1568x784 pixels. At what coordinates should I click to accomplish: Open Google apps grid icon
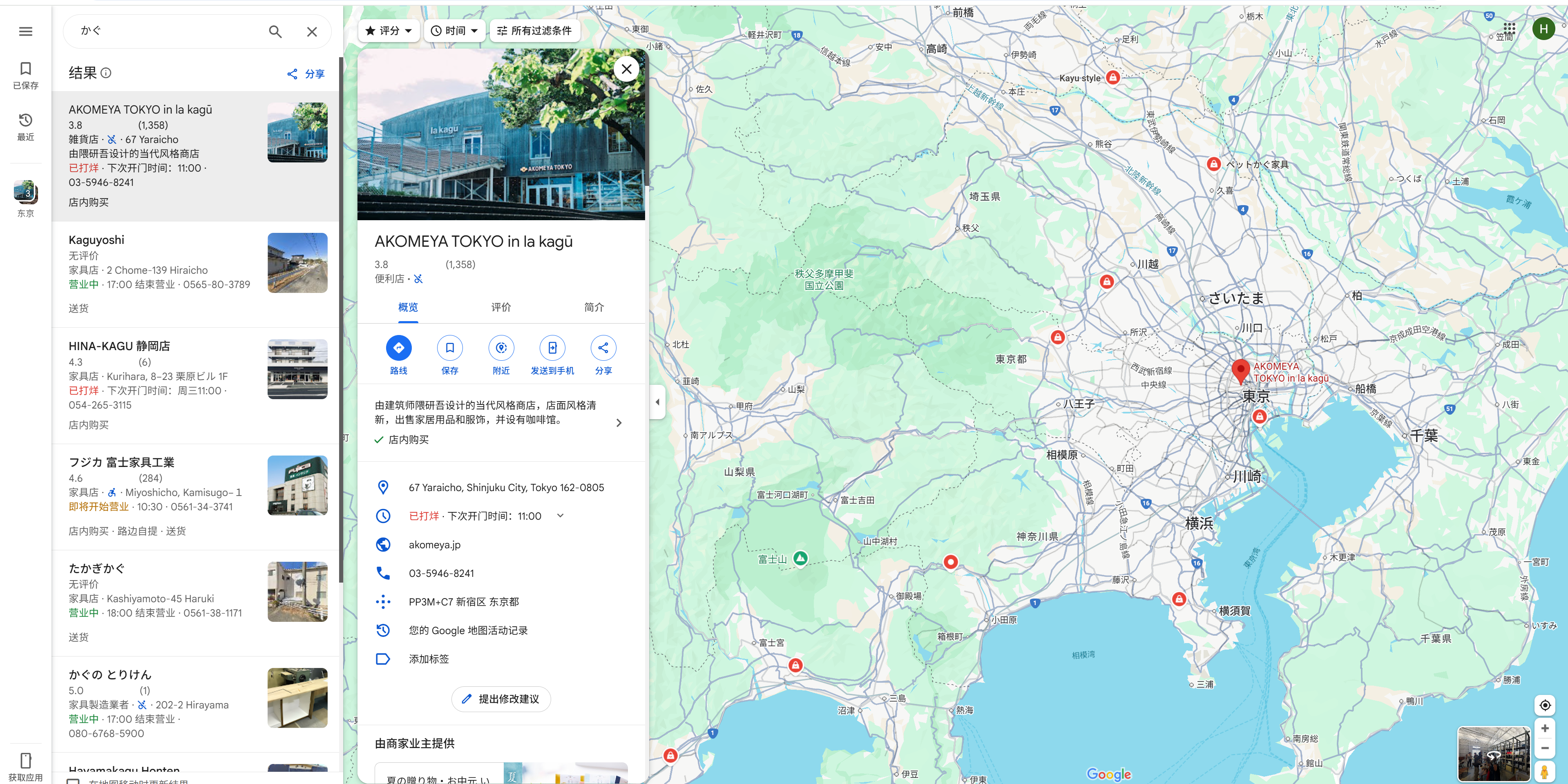[x=1510, y=28]
